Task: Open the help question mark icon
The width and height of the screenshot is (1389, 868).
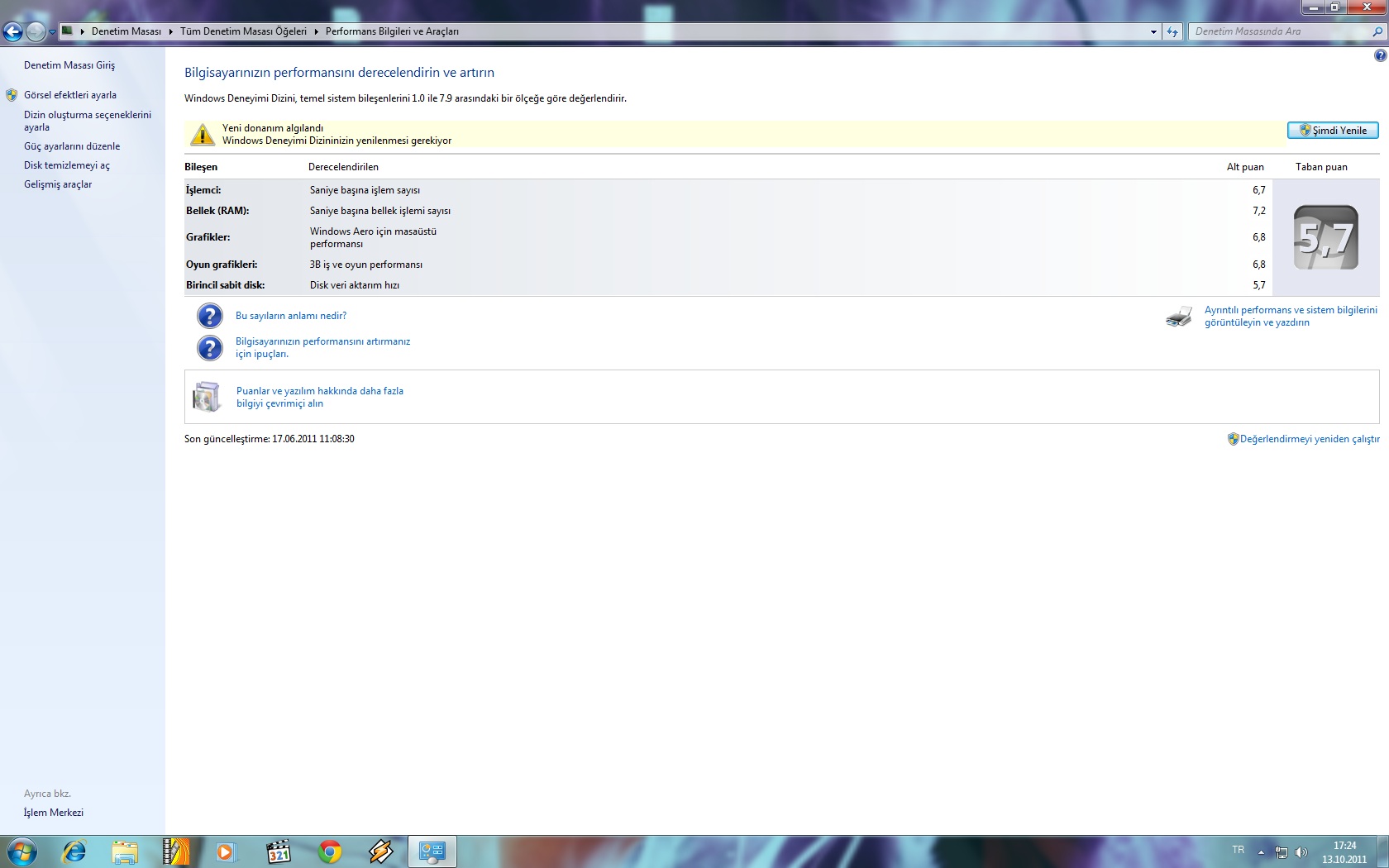Action: pos(1380,55)
